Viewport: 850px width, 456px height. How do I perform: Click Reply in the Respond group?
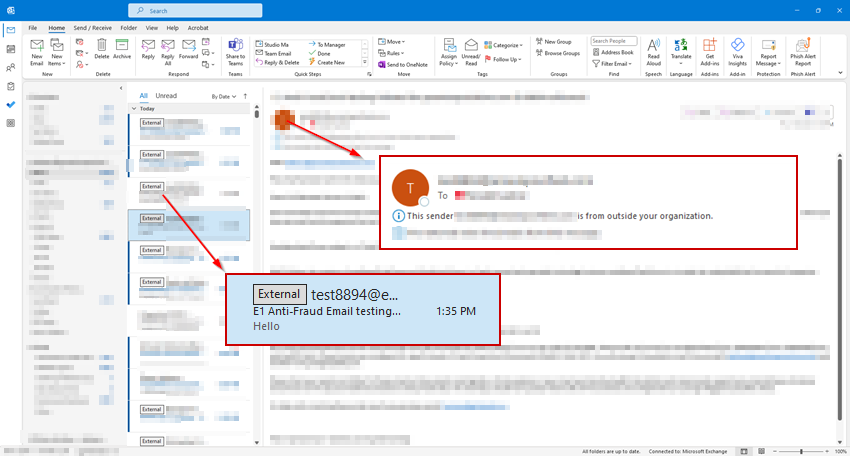[148, 49]
